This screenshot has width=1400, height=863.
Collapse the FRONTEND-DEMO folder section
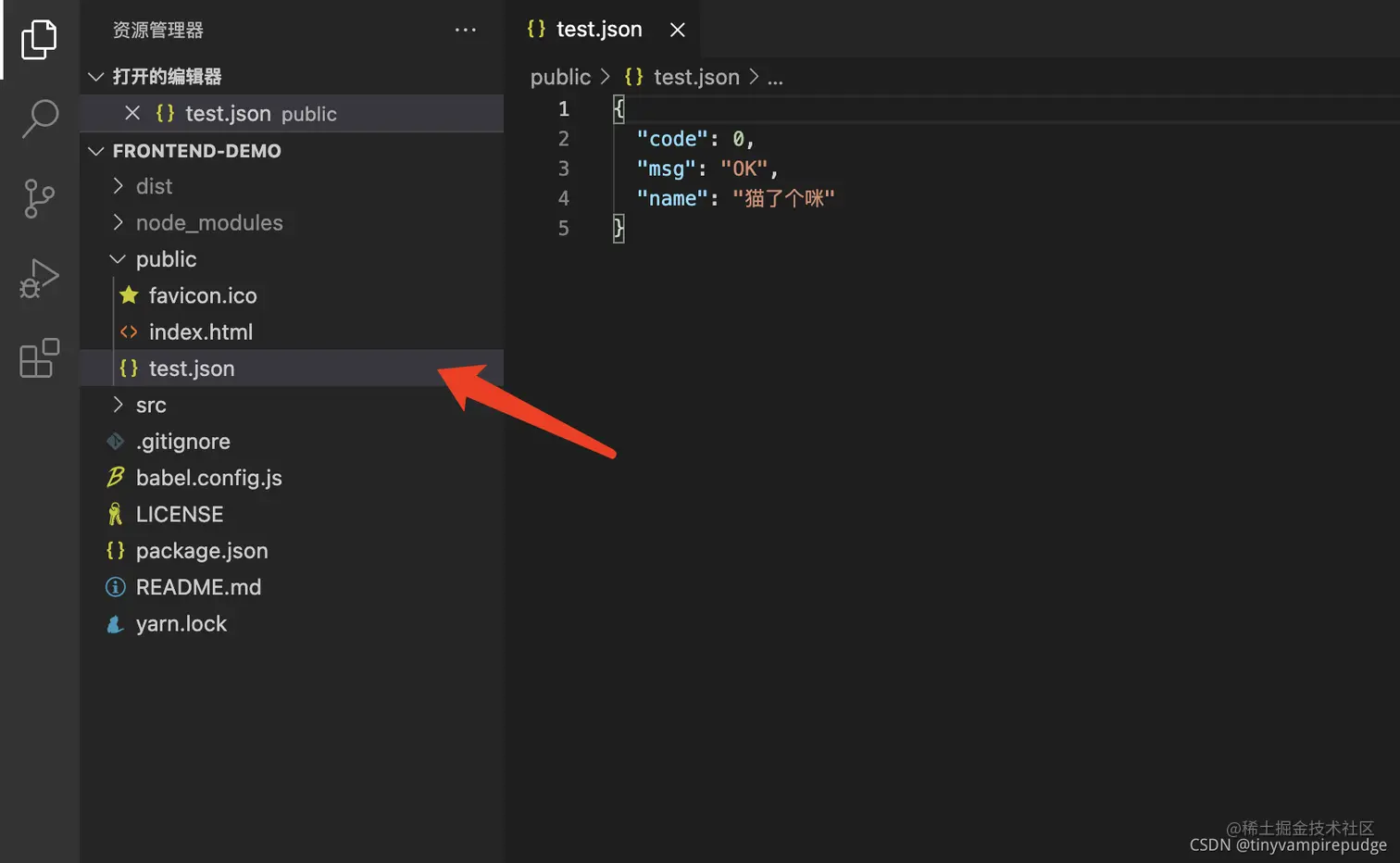click(96, 150)
